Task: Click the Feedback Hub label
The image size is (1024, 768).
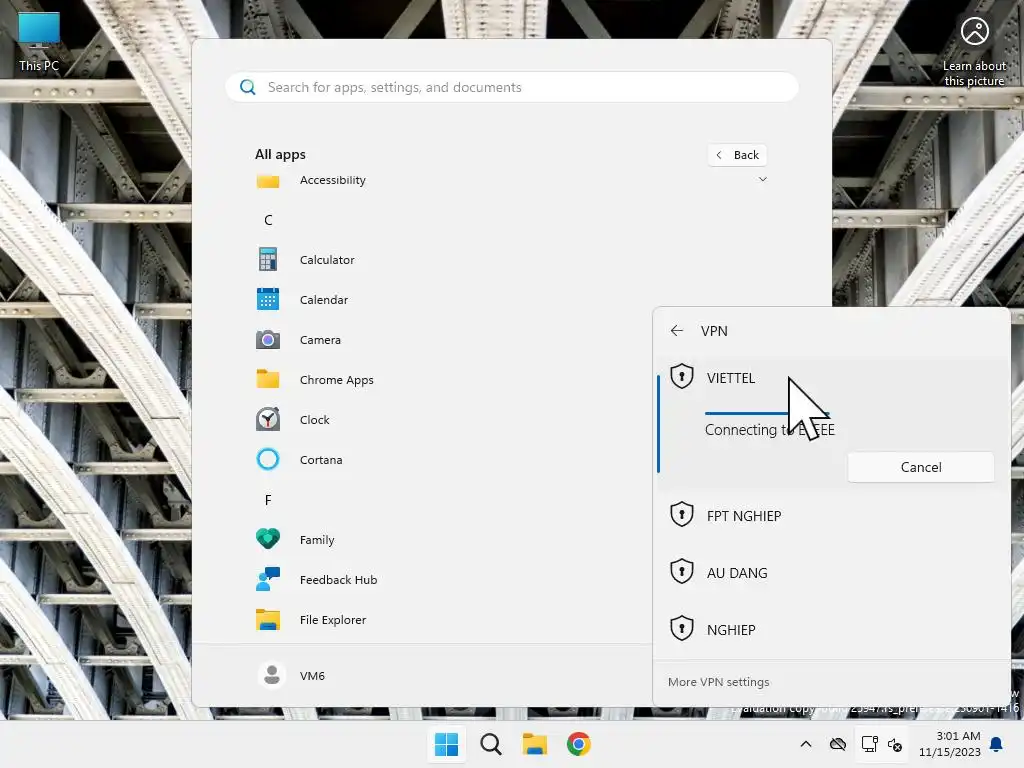Action: [338, 579]
